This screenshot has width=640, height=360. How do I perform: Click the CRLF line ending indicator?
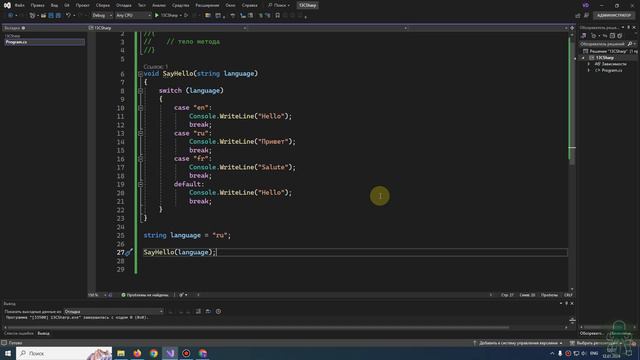click(x=568, y=295)
